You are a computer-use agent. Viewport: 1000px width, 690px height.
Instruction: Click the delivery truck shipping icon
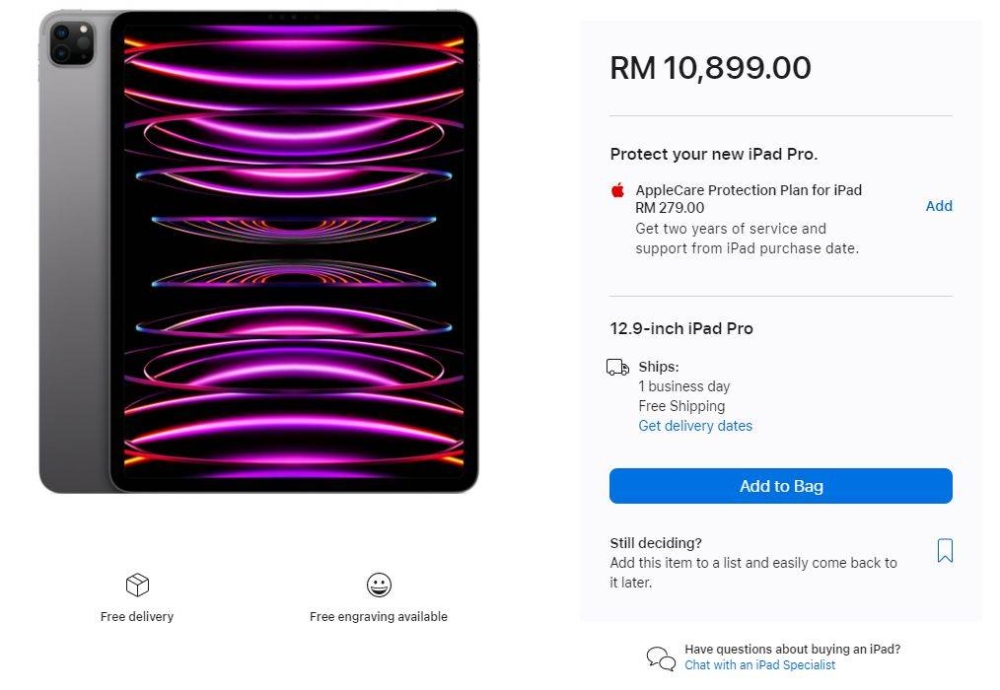[617, 367]
